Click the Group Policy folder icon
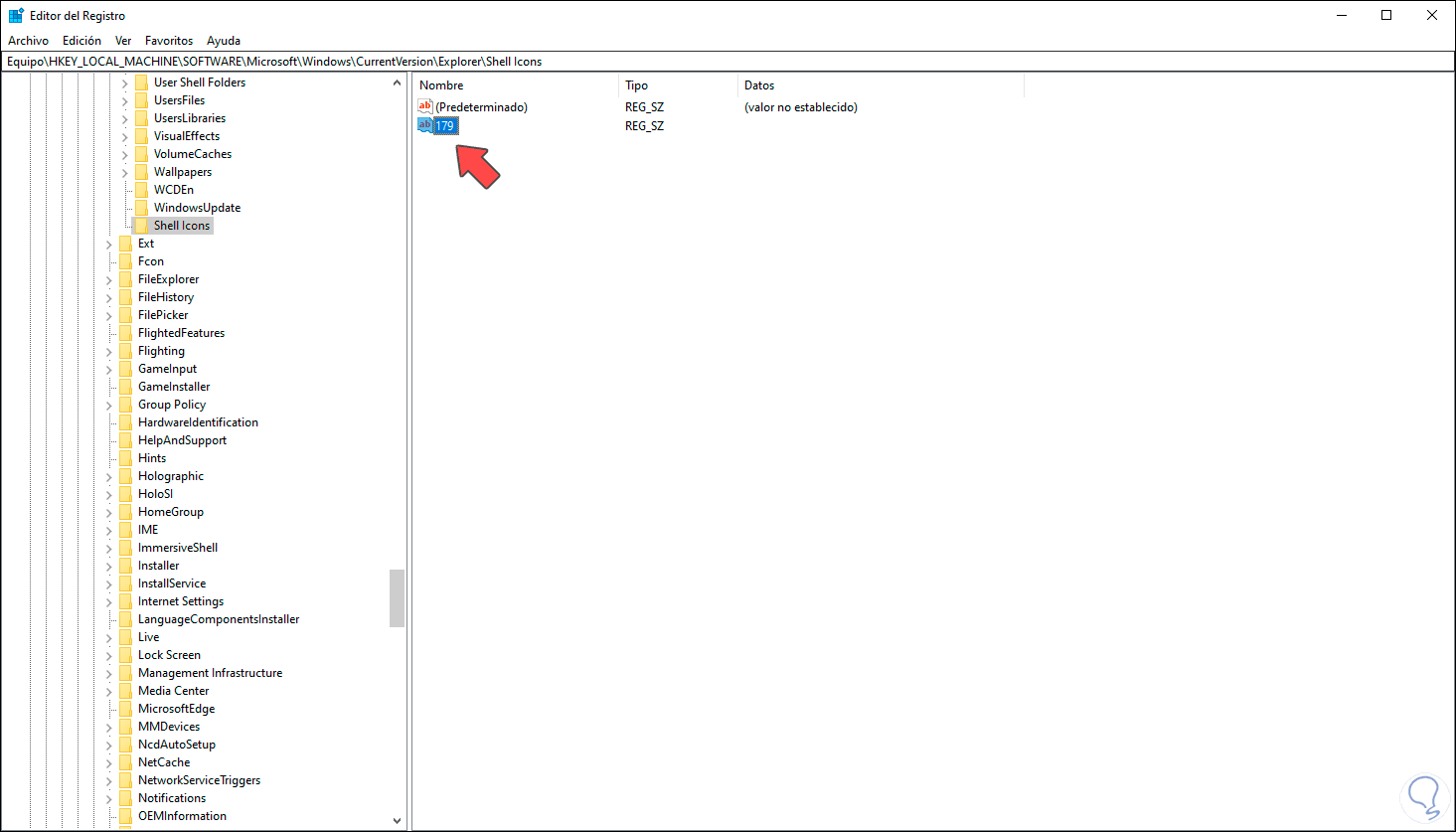Screen dimensions: 1456x832 pos(127,404)
